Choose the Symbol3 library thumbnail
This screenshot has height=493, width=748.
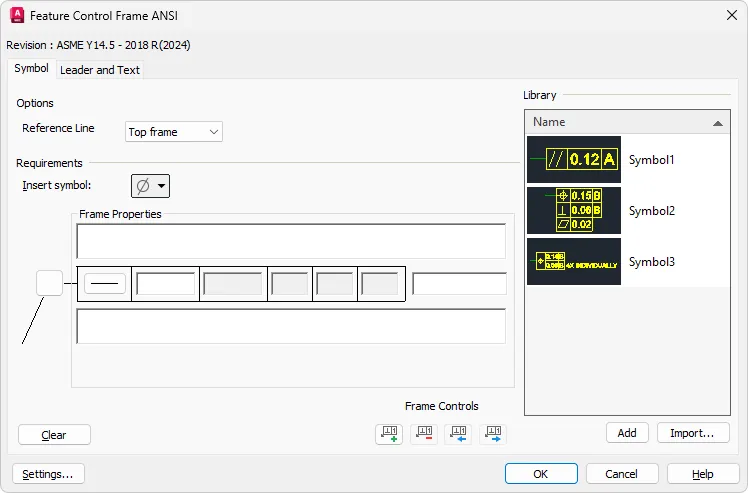click(573, 262)
